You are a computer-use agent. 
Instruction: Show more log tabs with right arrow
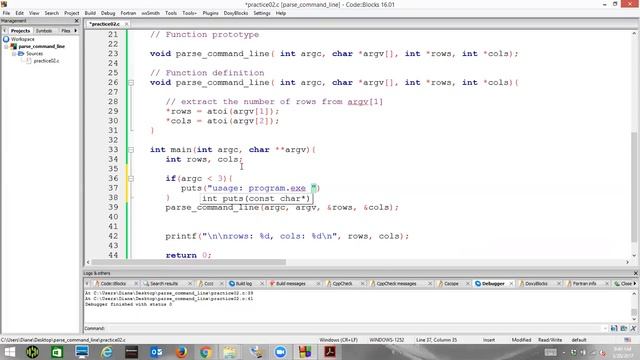tap(635, 284)
